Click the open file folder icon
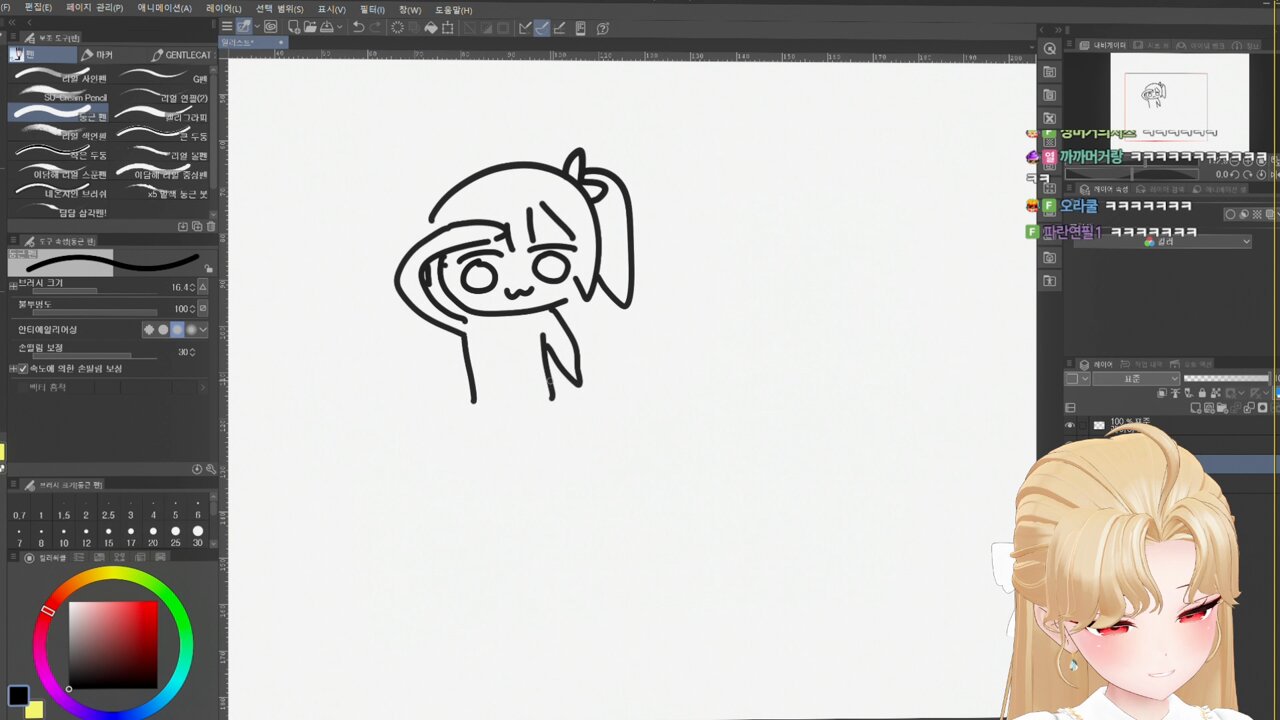The height and width of the screenshot is (720, 1280). point(310,27)
